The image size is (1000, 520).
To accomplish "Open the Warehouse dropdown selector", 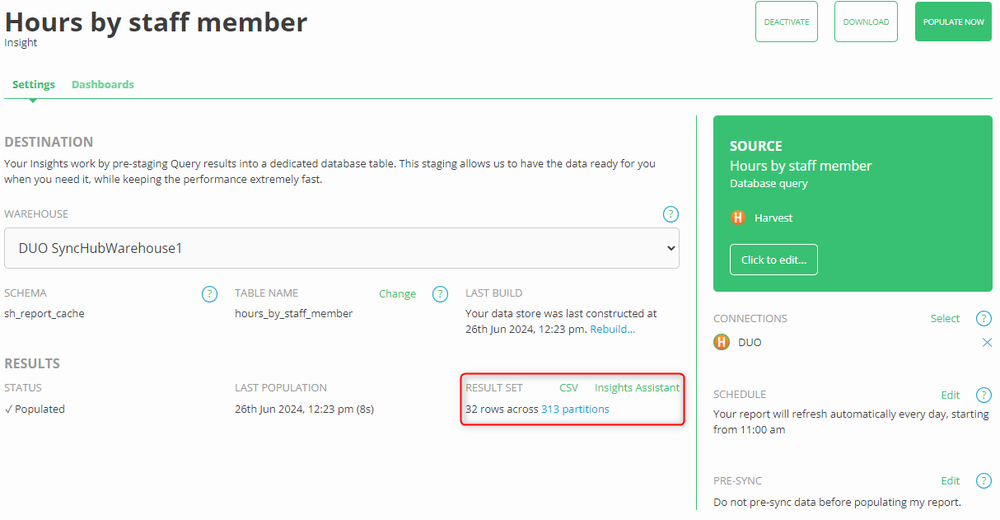I will 342,248.
